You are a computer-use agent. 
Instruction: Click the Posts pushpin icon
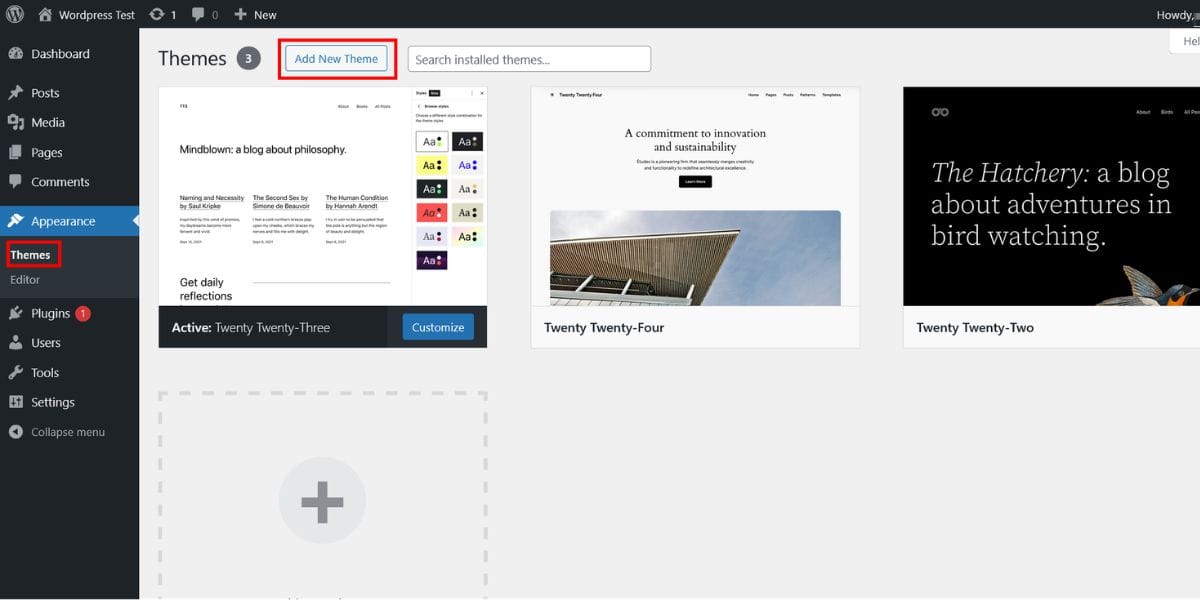(x=15, y=93)
